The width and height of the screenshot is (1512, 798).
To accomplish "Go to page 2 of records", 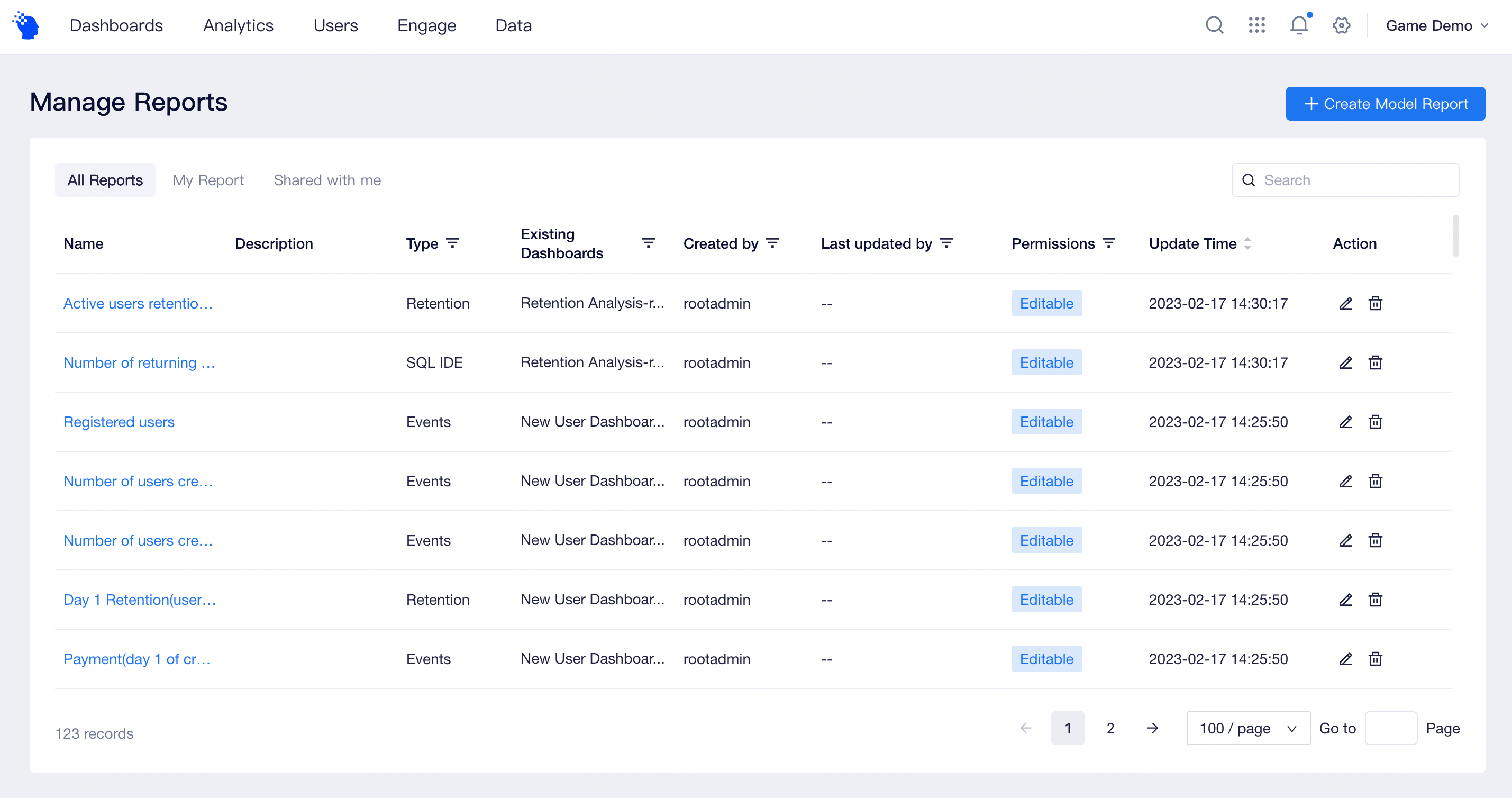I will (x=1110, y=728).
